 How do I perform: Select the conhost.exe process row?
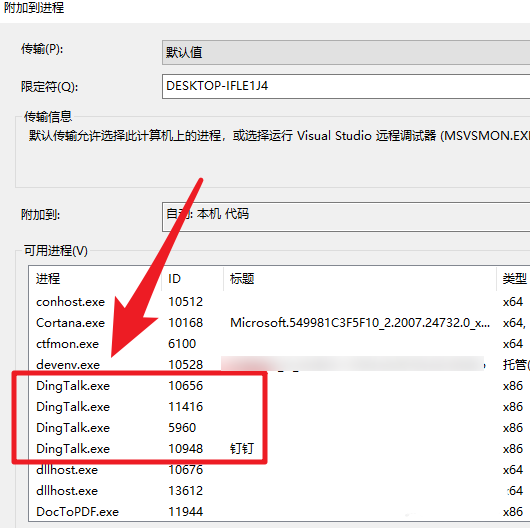point(280,302)
